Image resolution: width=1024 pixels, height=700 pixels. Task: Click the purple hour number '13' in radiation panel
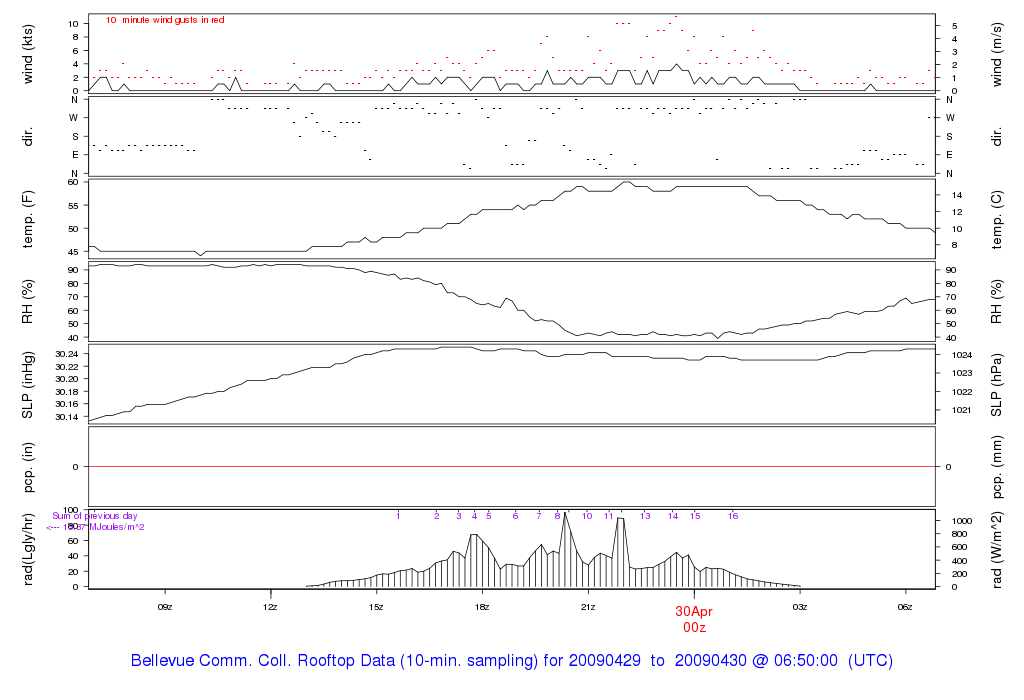[x=645, y=516]
